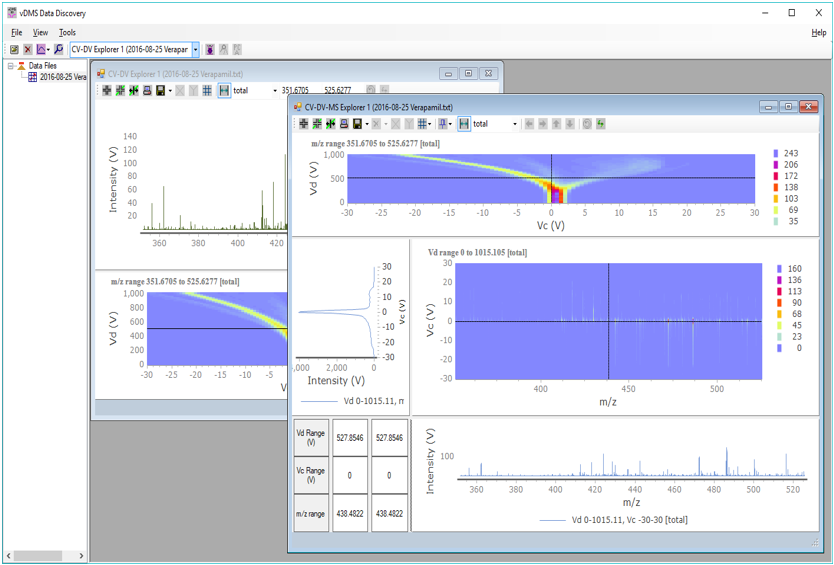Click the blue grid icon in CV-DV-MS Explorer toolbar
This screenshot has width=834, height=565.
[422, 123]
